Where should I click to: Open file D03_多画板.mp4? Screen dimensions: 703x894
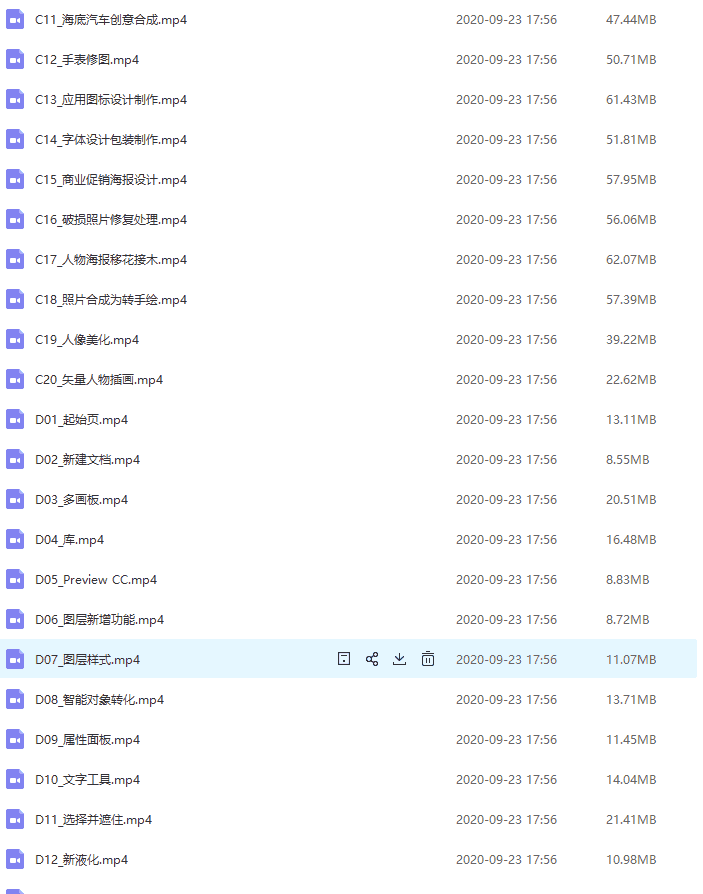[82, 499]
